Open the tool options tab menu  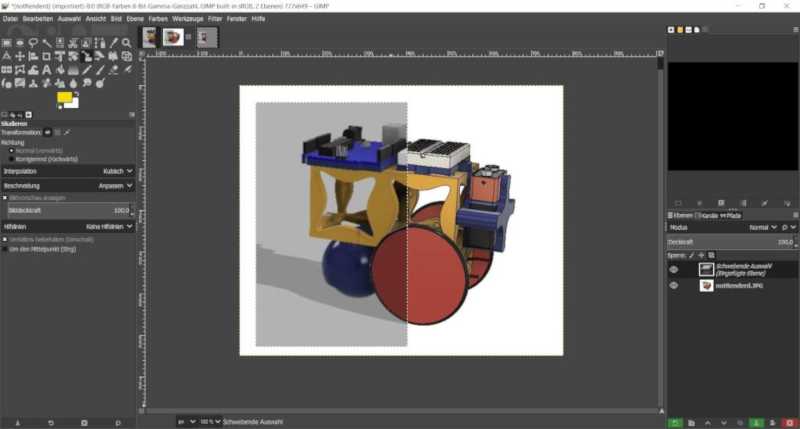click(x=132, y=115)
